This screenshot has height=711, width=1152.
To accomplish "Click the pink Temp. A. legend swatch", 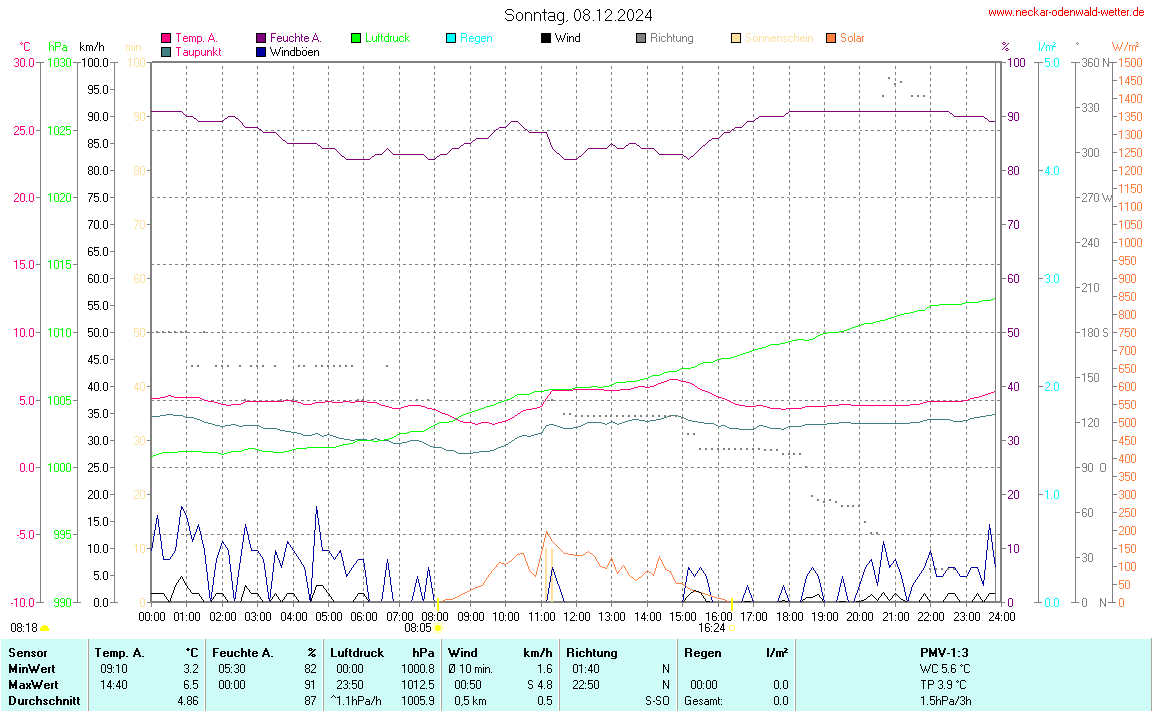I will (x=166, y=38).
